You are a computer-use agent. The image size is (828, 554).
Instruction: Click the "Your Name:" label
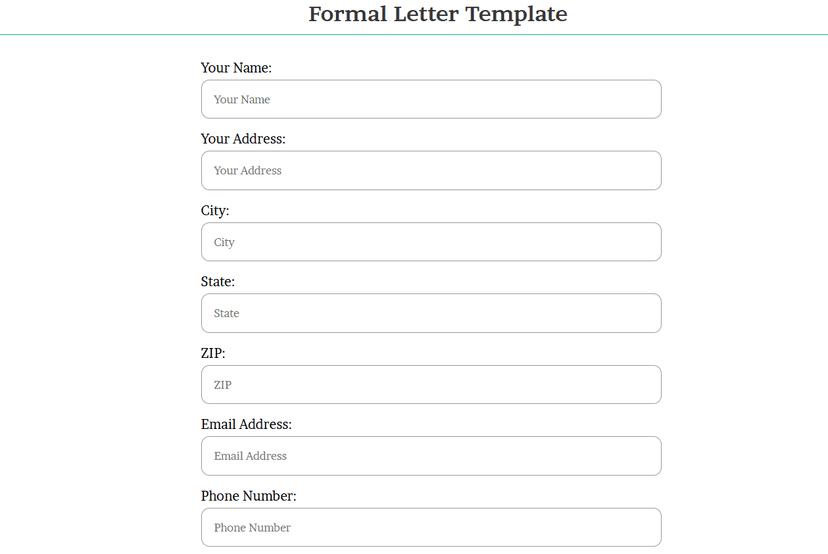tap(236, 68)
